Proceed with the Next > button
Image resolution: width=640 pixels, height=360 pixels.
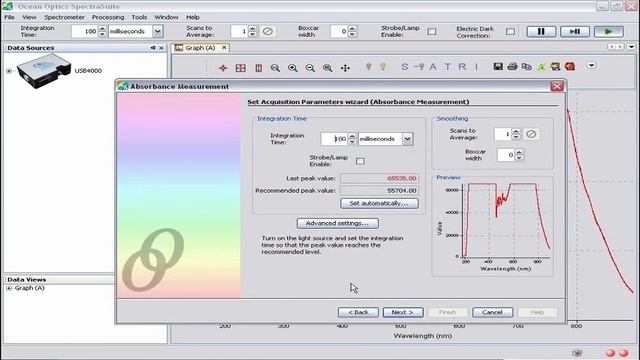pos(403,312)
